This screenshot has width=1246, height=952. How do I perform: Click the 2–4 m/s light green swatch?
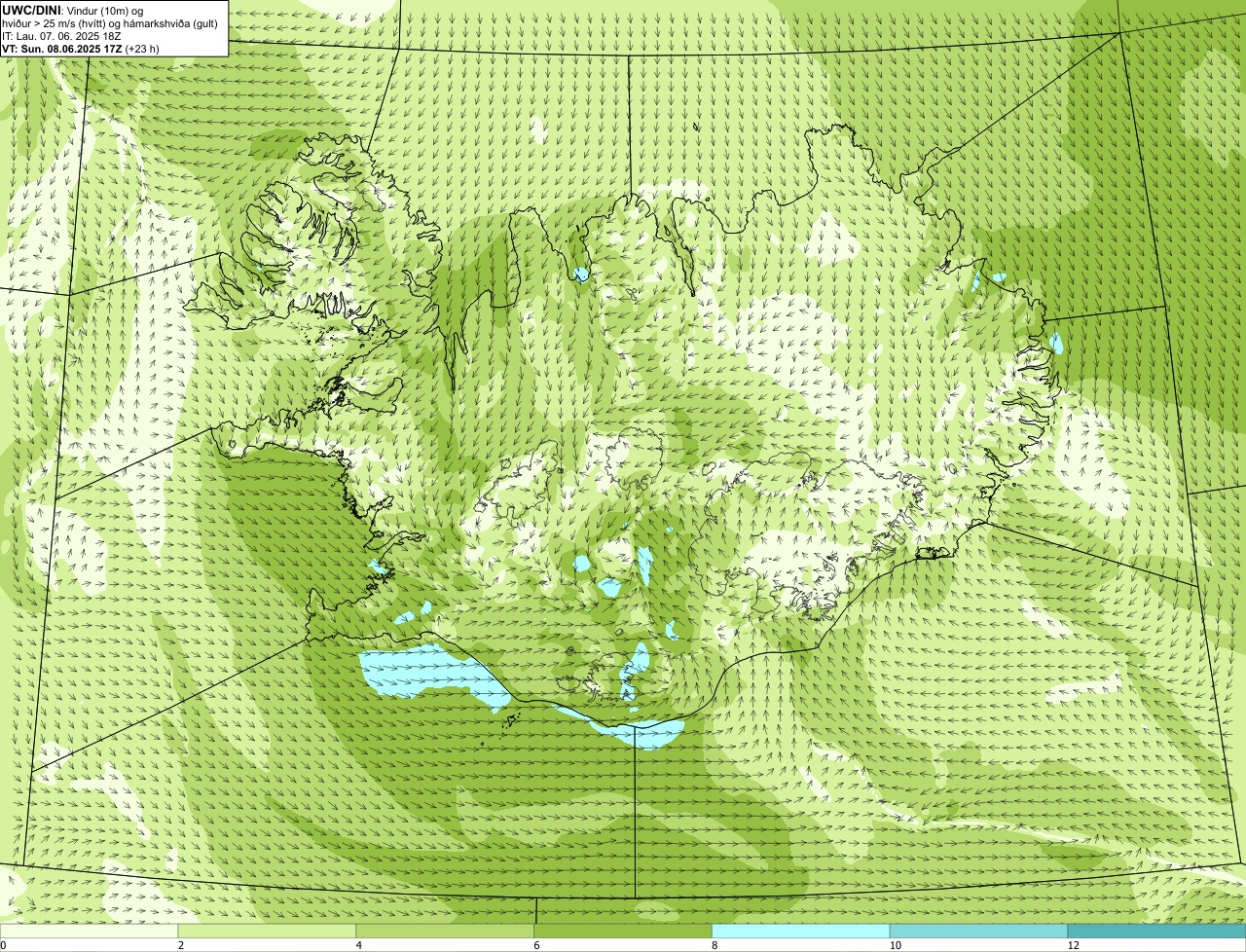(269, 932)
